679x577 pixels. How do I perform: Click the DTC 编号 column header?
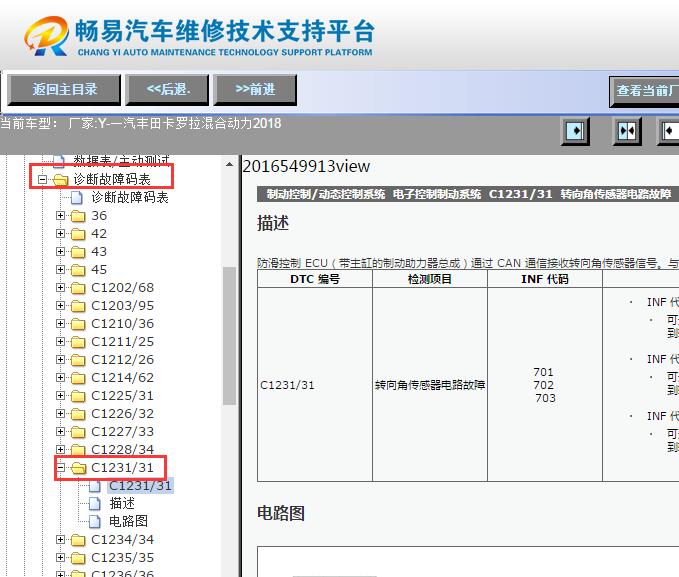click(315, 279)
